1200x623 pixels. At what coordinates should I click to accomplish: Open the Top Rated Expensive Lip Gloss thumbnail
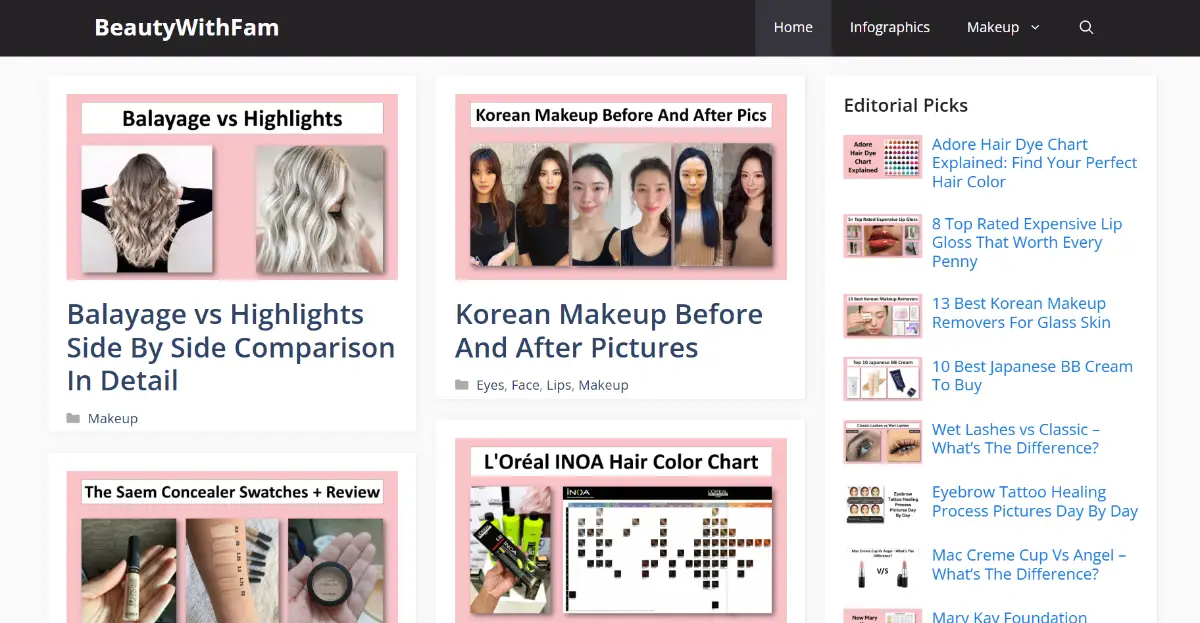(882, 236)
